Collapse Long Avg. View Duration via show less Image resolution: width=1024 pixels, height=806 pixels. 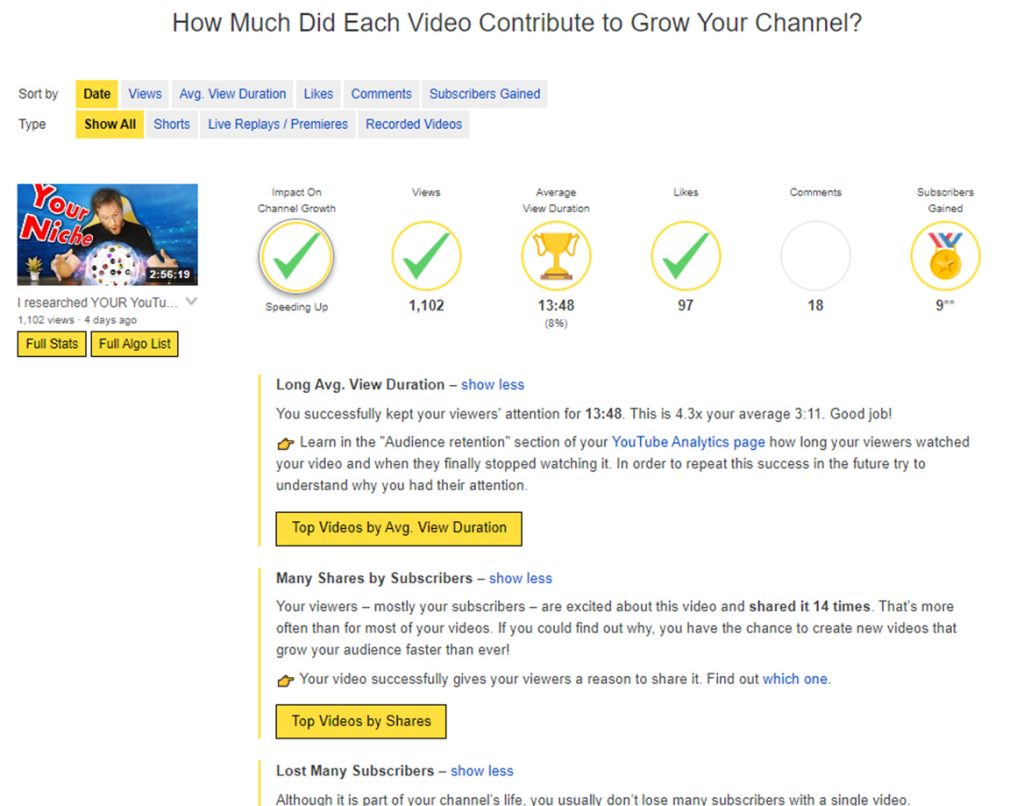pyautogui.click(x=492, y=385)
